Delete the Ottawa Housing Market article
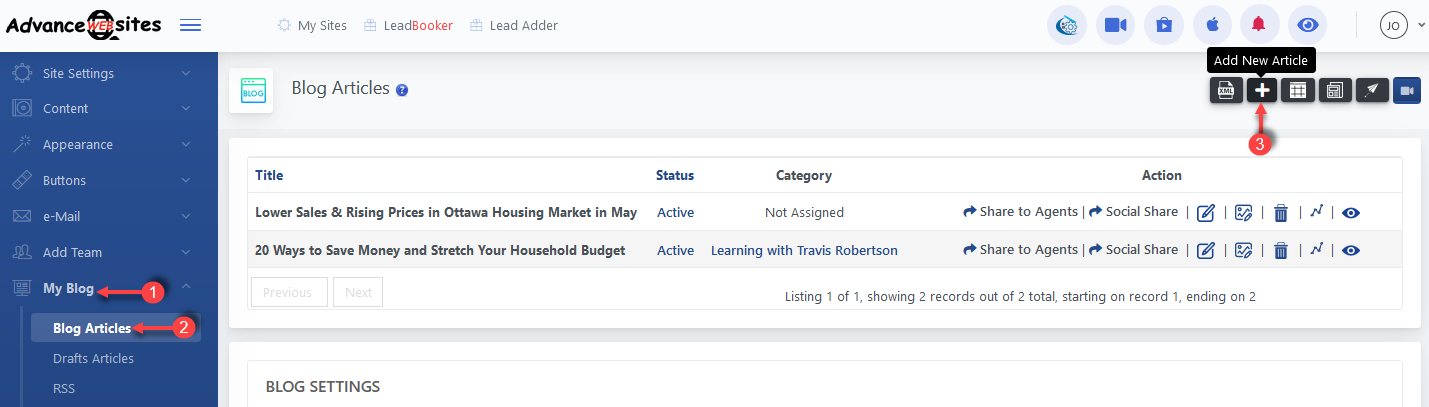Image resolution: width=1429 pixels, height=407 pixels. coord(1280,213)
